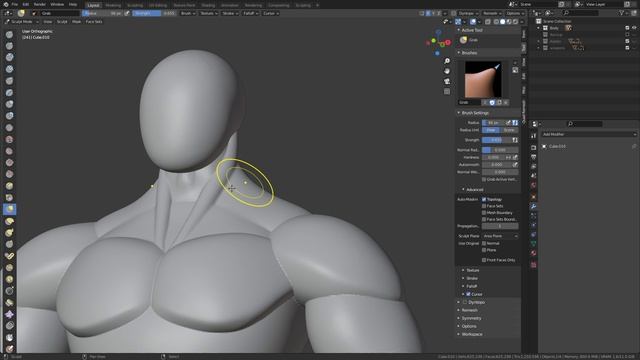Image resolution: width=640 pixels, height=360 pixels.
Task: Click the Normal Radius slider
Action: click(500, 150)
